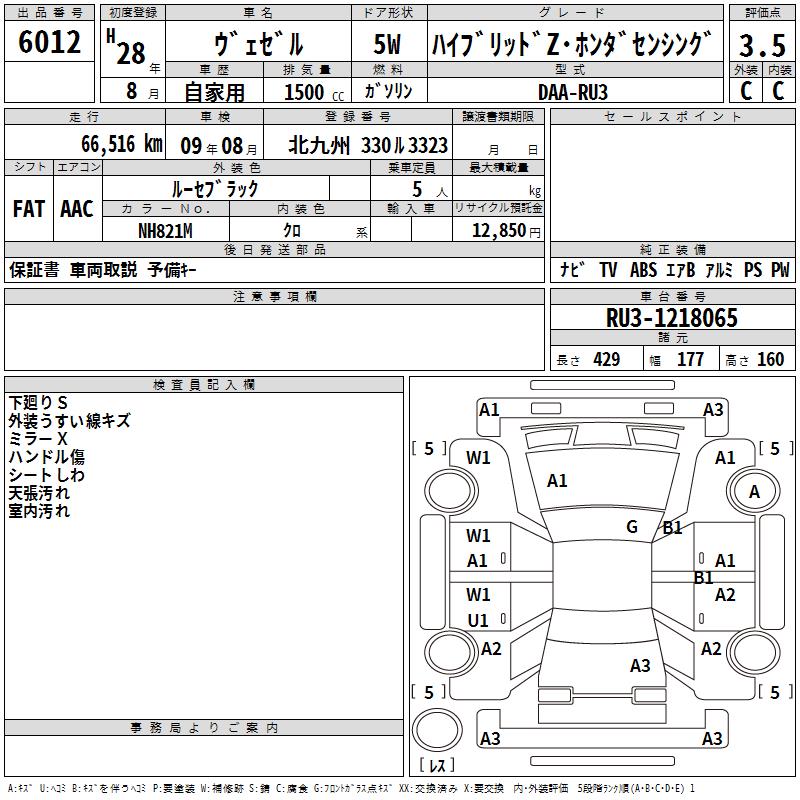
Task: Select inspector note 天張汚れ
Action: pos(39,493)
